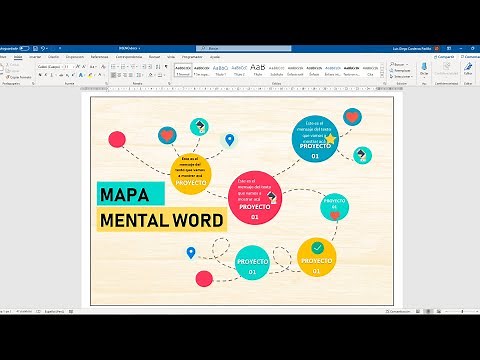The image size is (480, 360).
Task: Open the Font dialog launcher
Action: pos(107,83)
